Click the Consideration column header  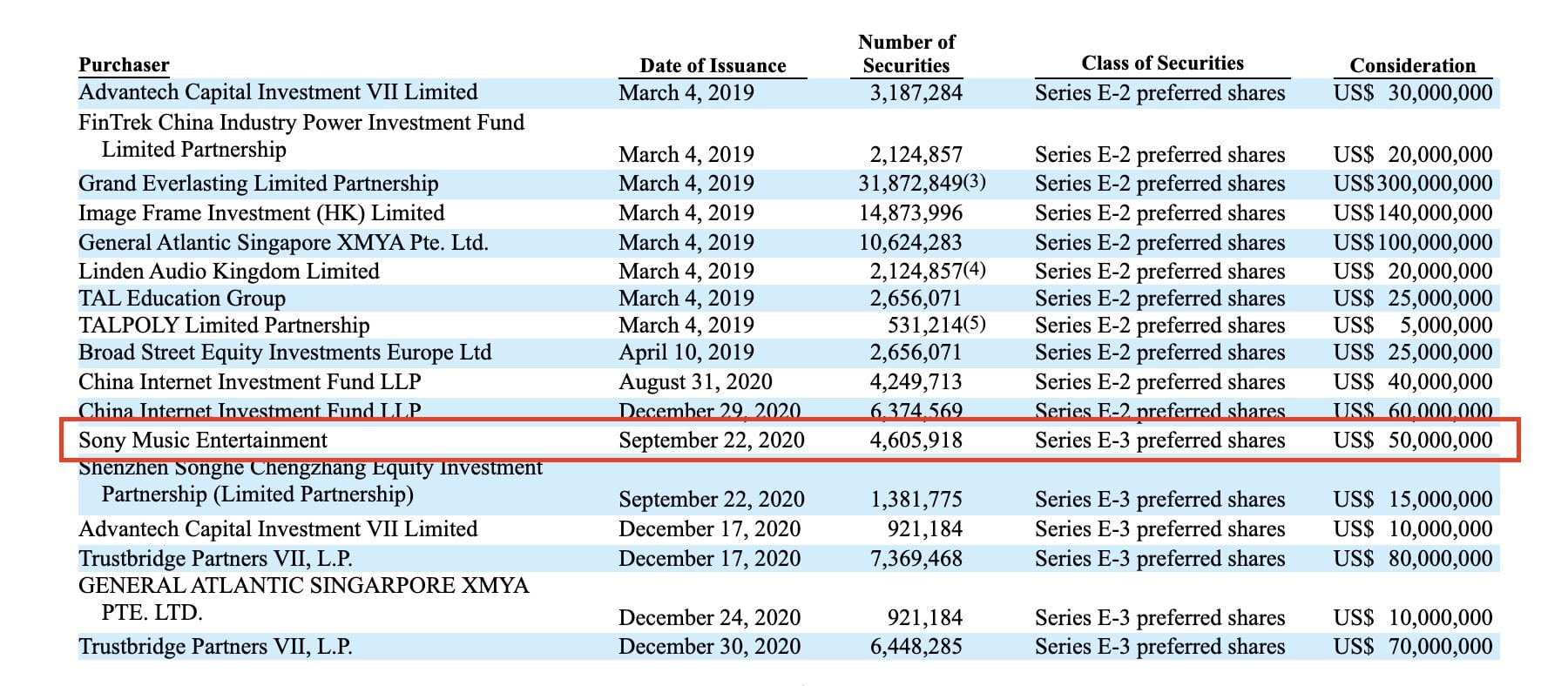[x=1412, y=66]
